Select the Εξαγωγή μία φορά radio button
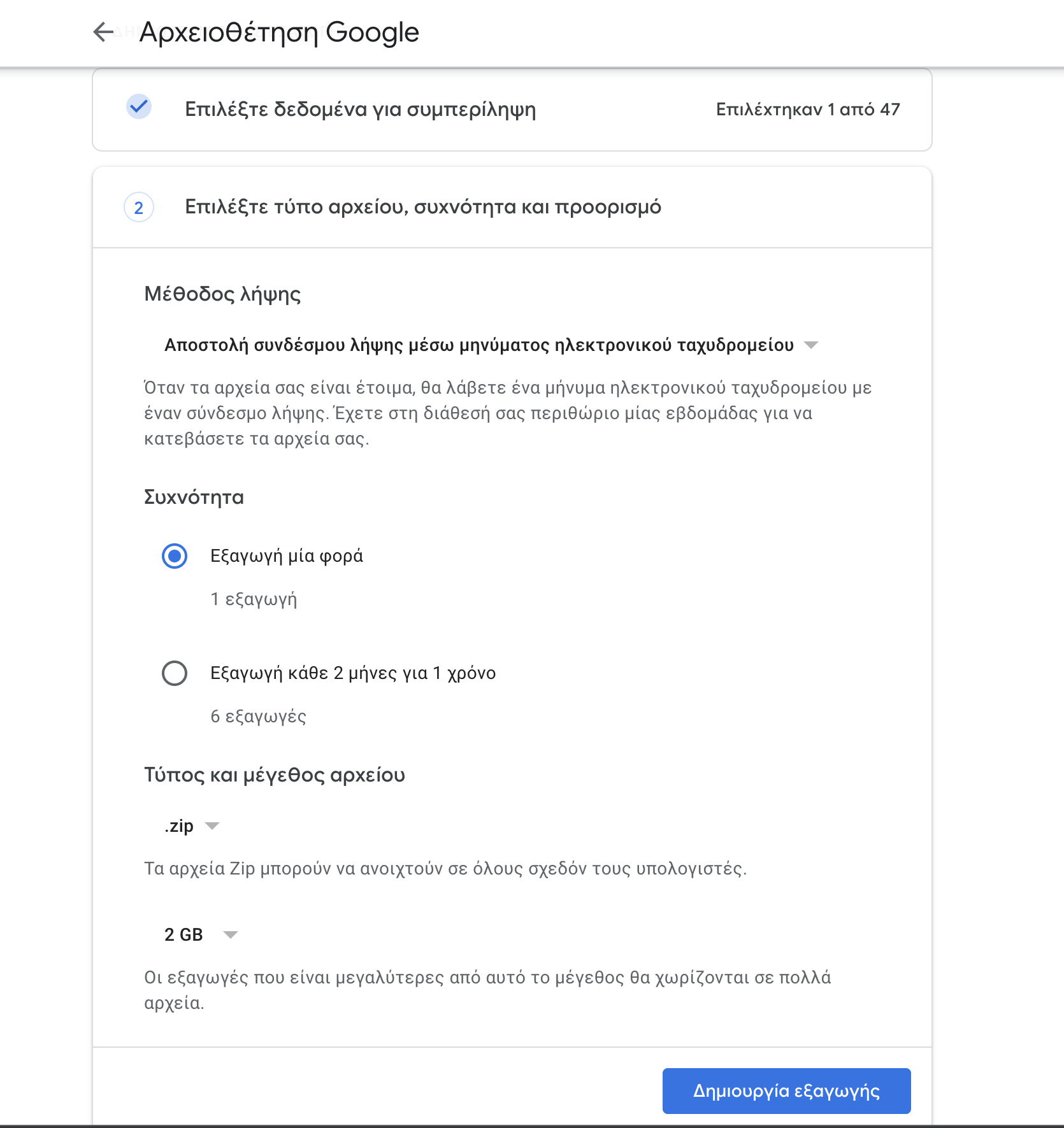The height and width of the screenshot is (1128, 1064). tap(175, 556)
